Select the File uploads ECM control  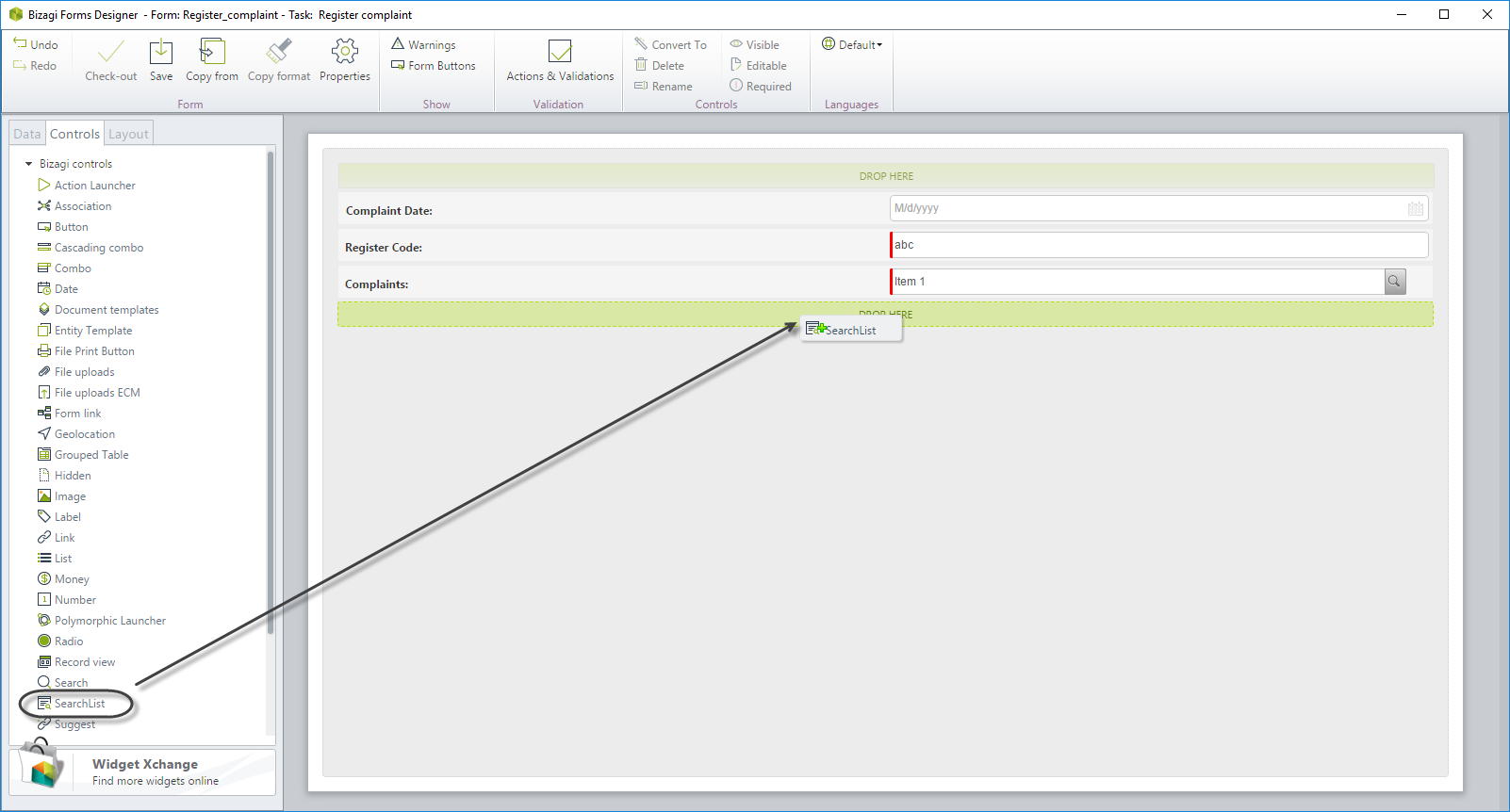[89, 393]
